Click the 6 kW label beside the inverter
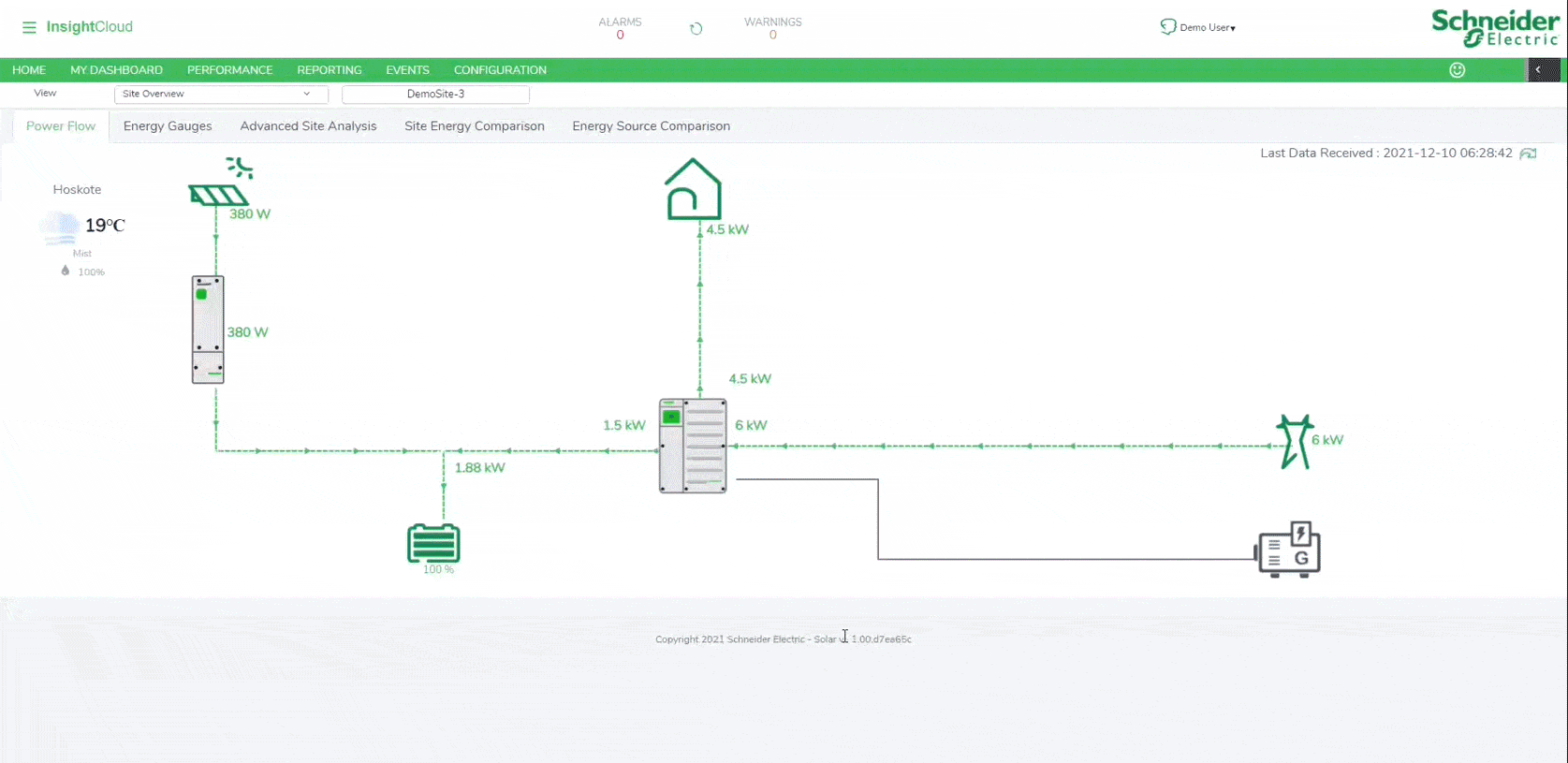Image resolution: width=1568 pixels, height=763 pixels. pos(751,426)
